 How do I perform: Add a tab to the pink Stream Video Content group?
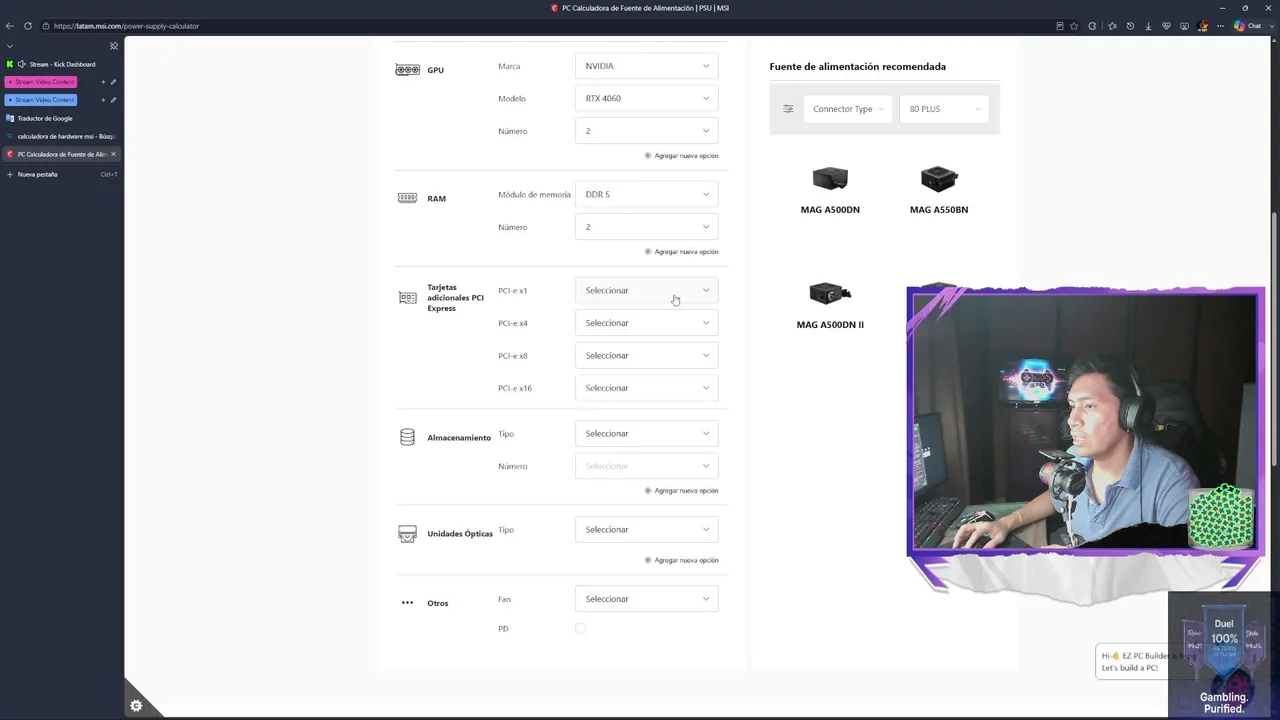pyautogui.click(x=103, y=82)
